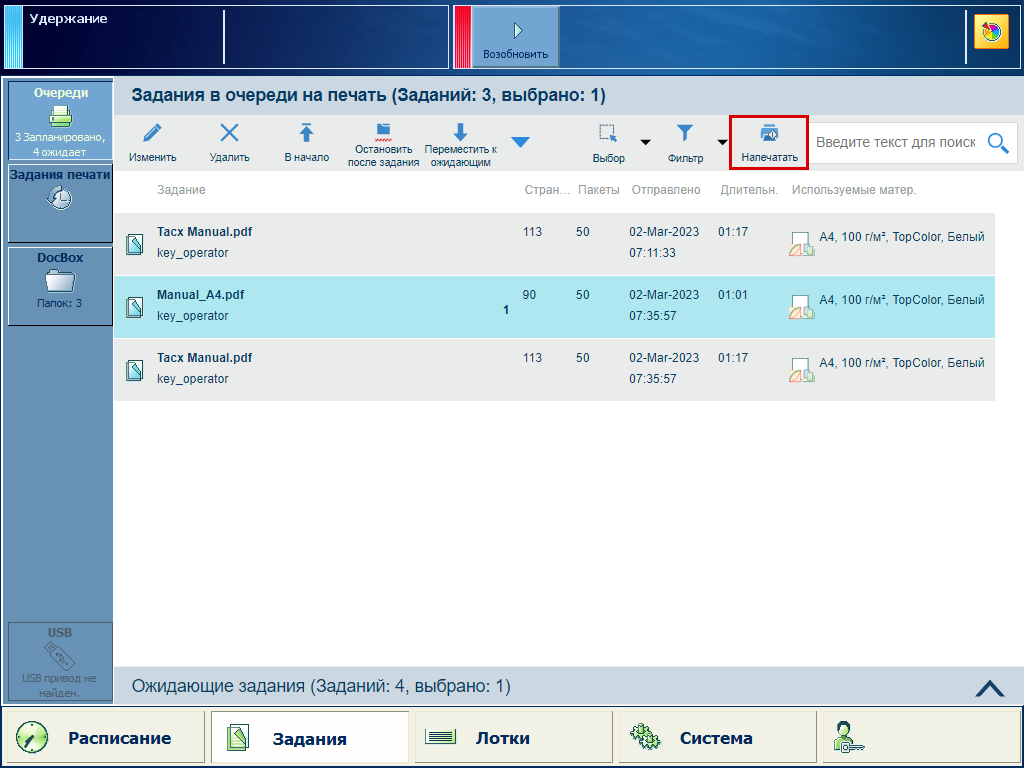Click Остановить после задания icon
The image size is (1024, 768).
pyautogui.click(x=383, y=133)
